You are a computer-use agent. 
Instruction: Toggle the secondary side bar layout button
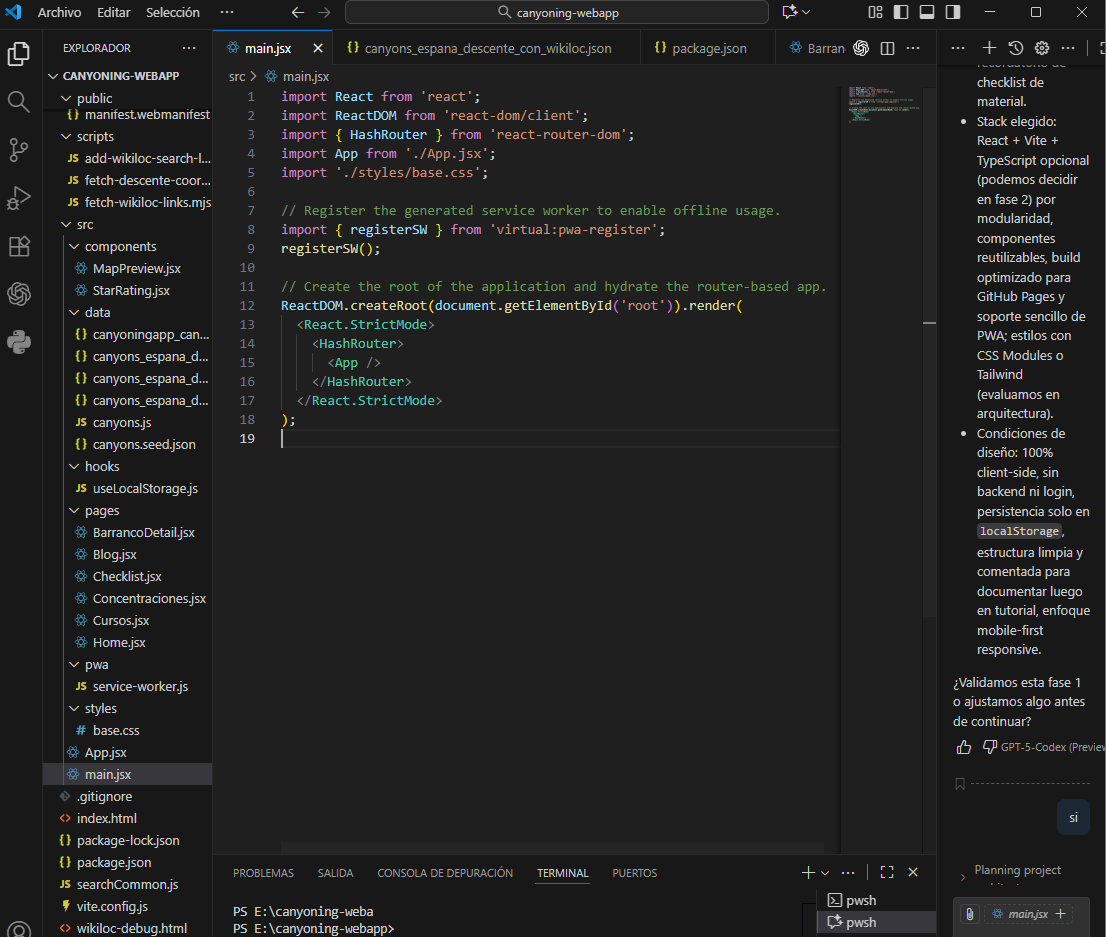click(x=953, y=12)
